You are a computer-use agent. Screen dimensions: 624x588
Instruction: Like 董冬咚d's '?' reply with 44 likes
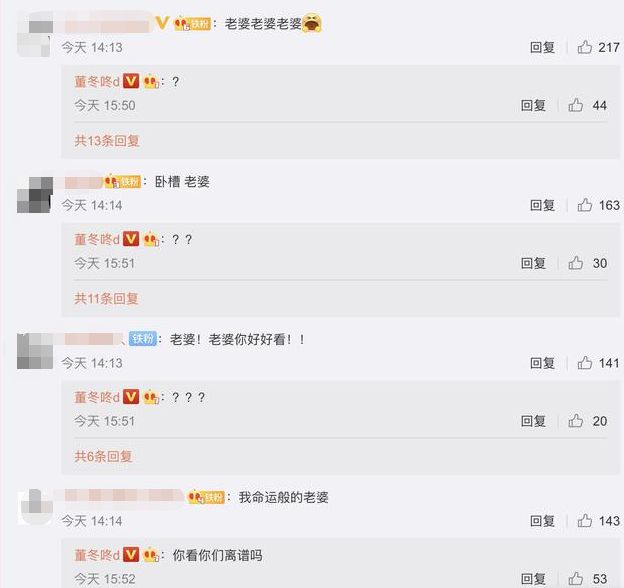575,105
